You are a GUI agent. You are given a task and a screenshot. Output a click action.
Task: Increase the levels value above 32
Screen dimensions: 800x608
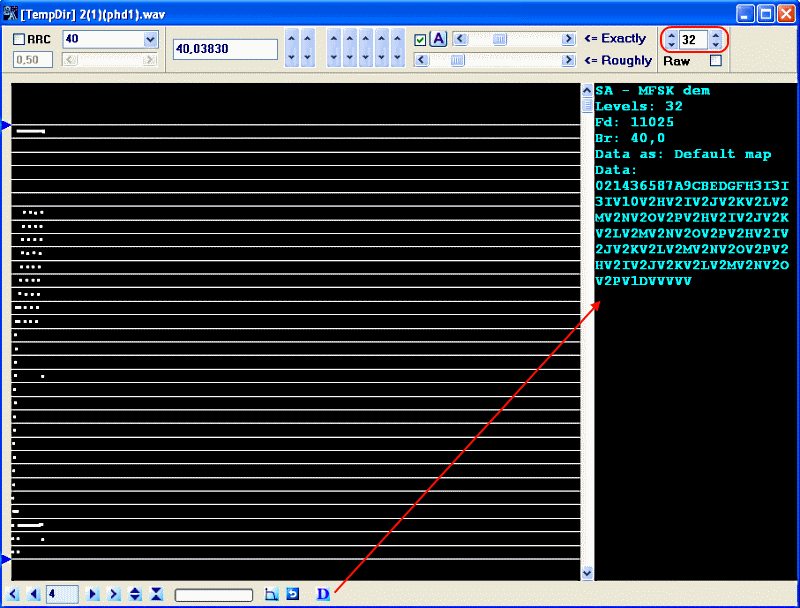[x=715, y=35]
